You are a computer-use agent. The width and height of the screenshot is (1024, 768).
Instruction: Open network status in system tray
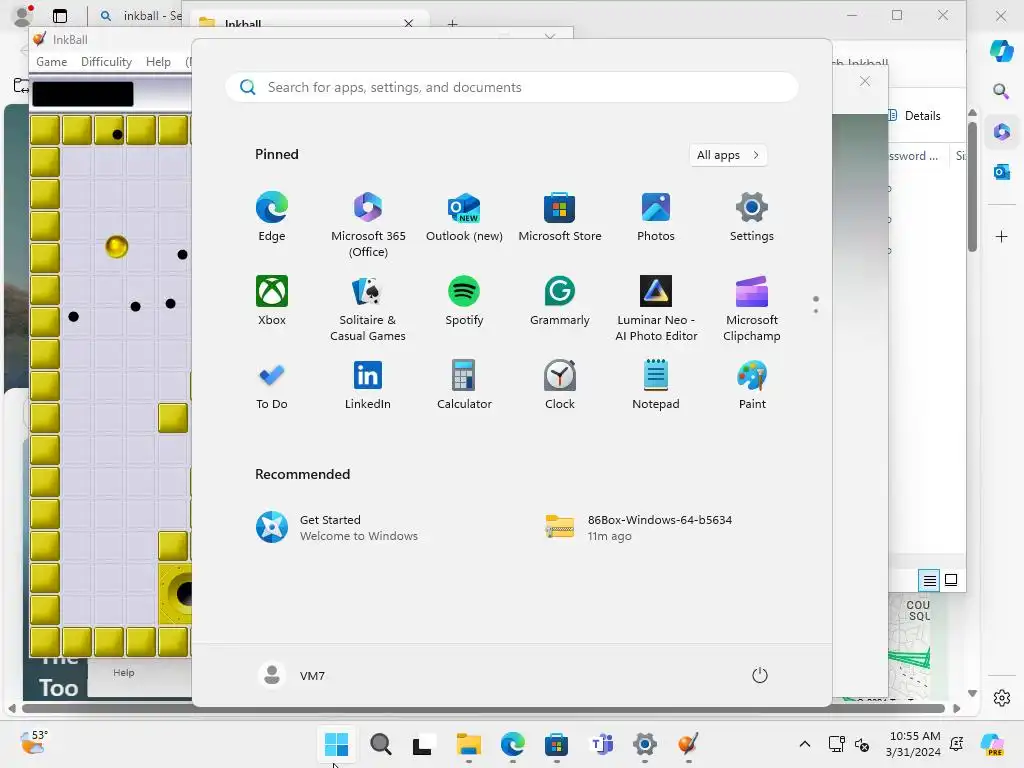pyautogui.click(x=837, y=744)
